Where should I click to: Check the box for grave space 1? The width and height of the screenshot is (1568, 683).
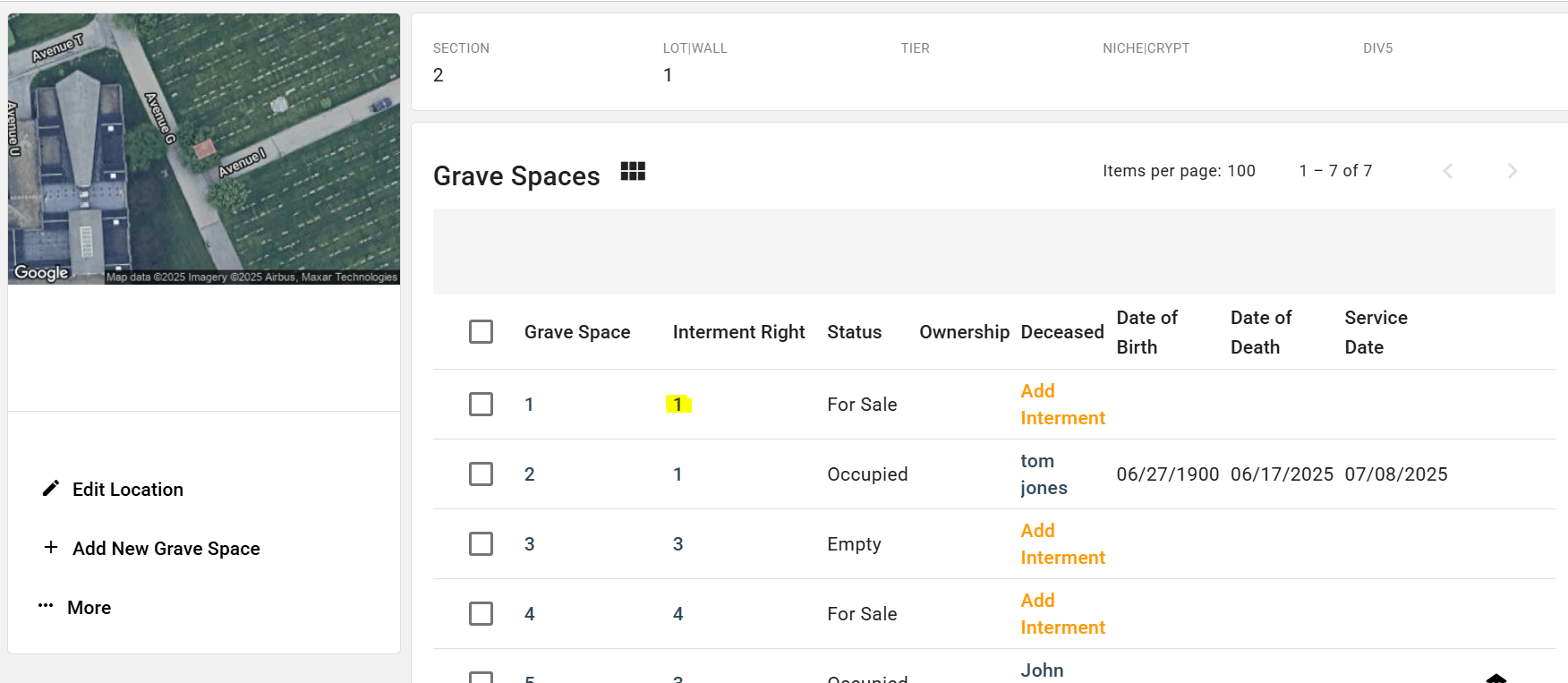(481, 405)
